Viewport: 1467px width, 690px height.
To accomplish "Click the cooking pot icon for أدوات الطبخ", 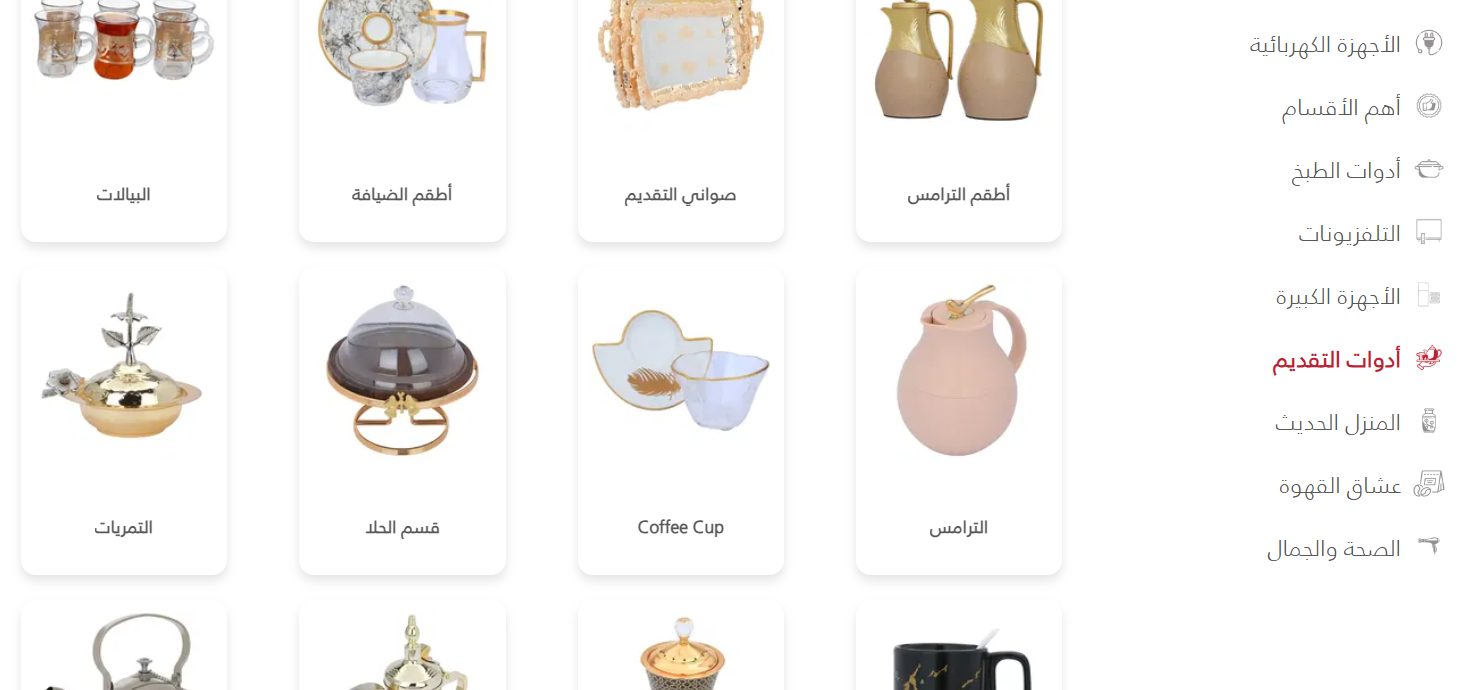I will point(1429,169).
